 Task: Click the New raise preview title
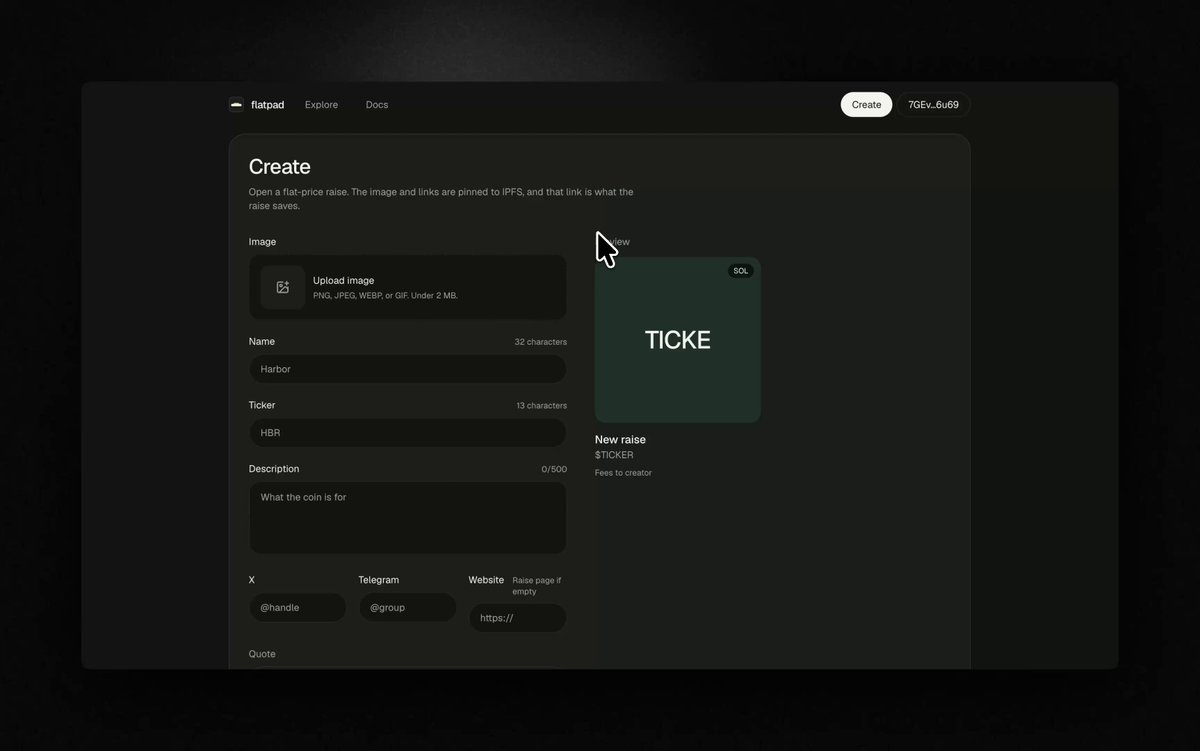(620, 439)
